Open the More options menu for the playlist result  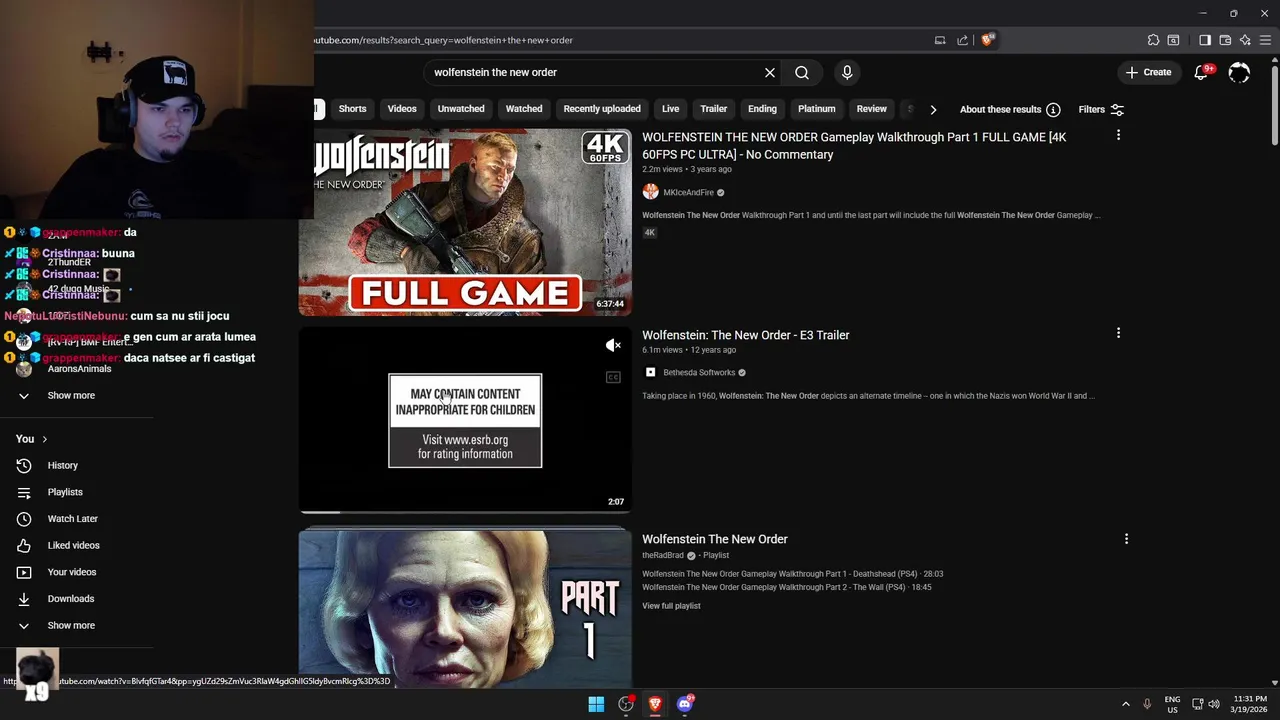pos(1126,539)
